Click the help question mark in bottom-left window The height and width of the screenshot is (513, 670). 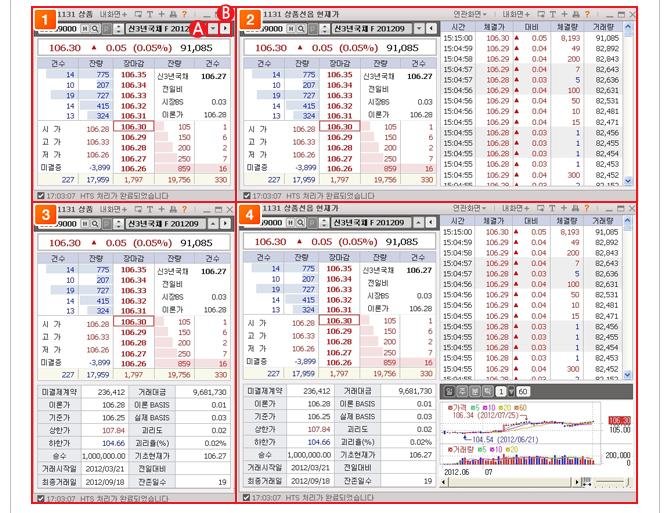click(185, 209)
